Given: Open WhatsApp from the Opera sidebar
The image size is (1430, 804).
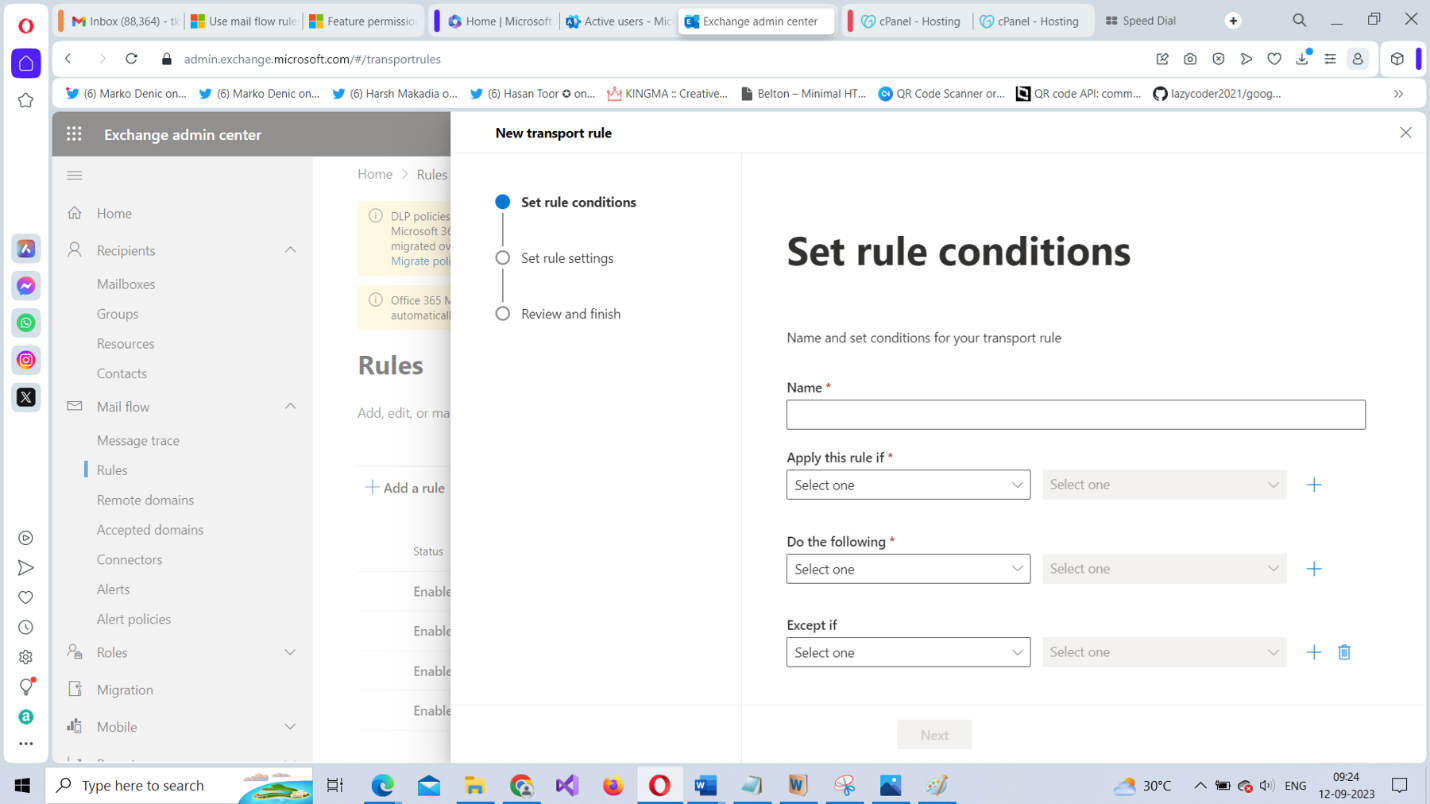Looking at the screenshot, I should (26, 323).
